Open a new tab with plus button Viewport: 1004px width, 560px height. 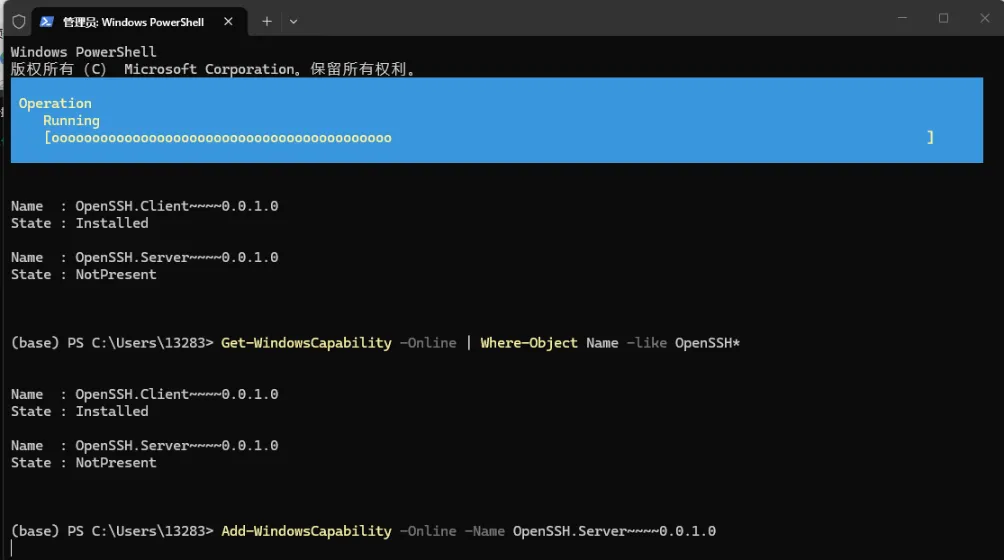point(267,22)
